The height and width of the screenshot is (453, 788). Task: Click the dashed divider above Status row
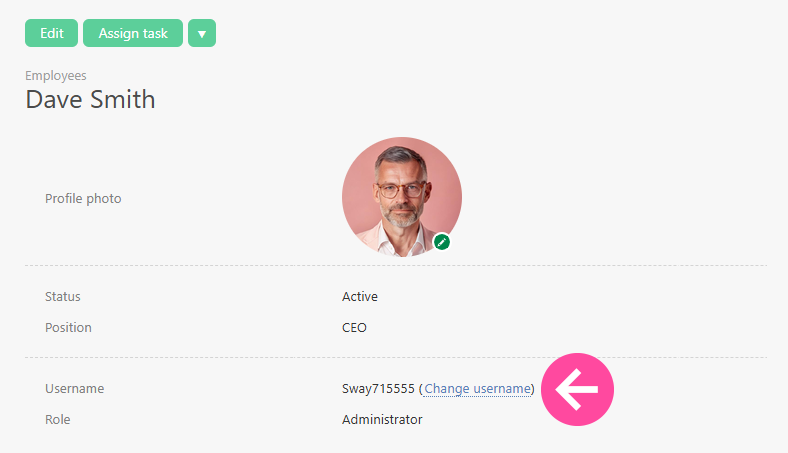pos(395,265)
